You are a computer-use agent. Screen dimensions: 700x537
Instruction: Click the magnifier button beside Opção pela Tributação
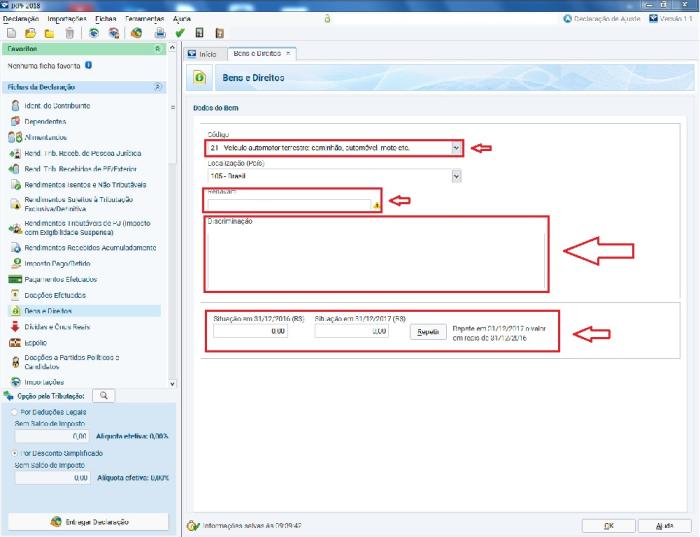pyautogui.click(x=102, y=396)
